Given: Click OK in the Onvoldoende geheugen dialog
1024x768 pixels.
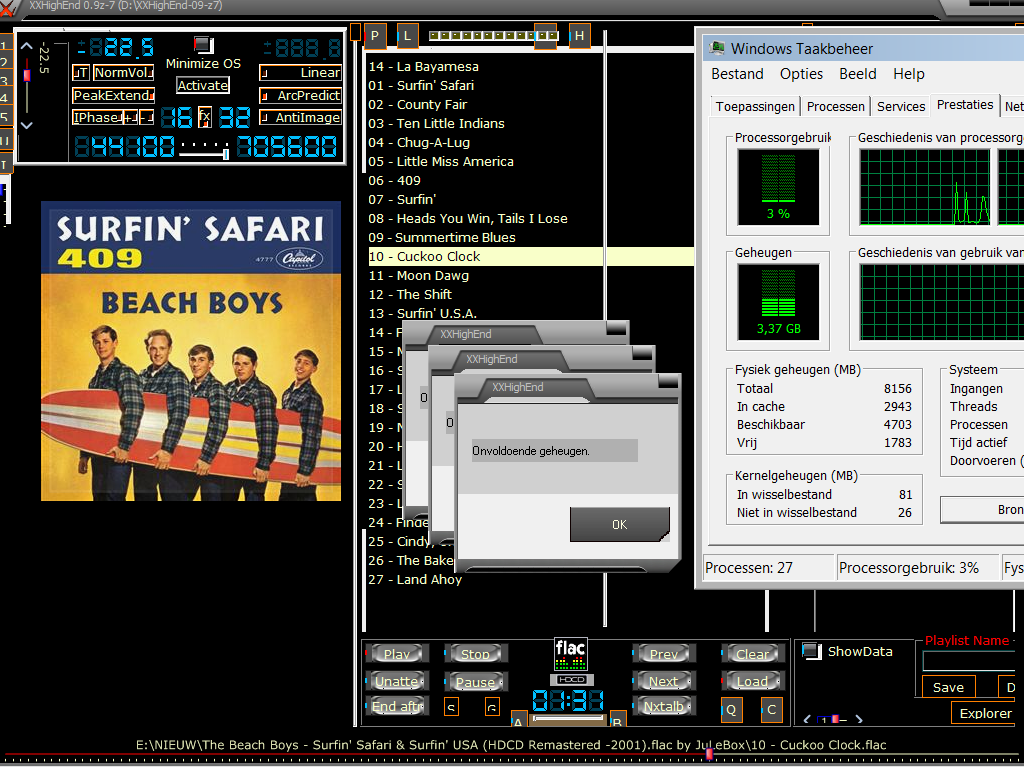Looking at the screenshot, I should pyautogui.click(x=620, y=524).
